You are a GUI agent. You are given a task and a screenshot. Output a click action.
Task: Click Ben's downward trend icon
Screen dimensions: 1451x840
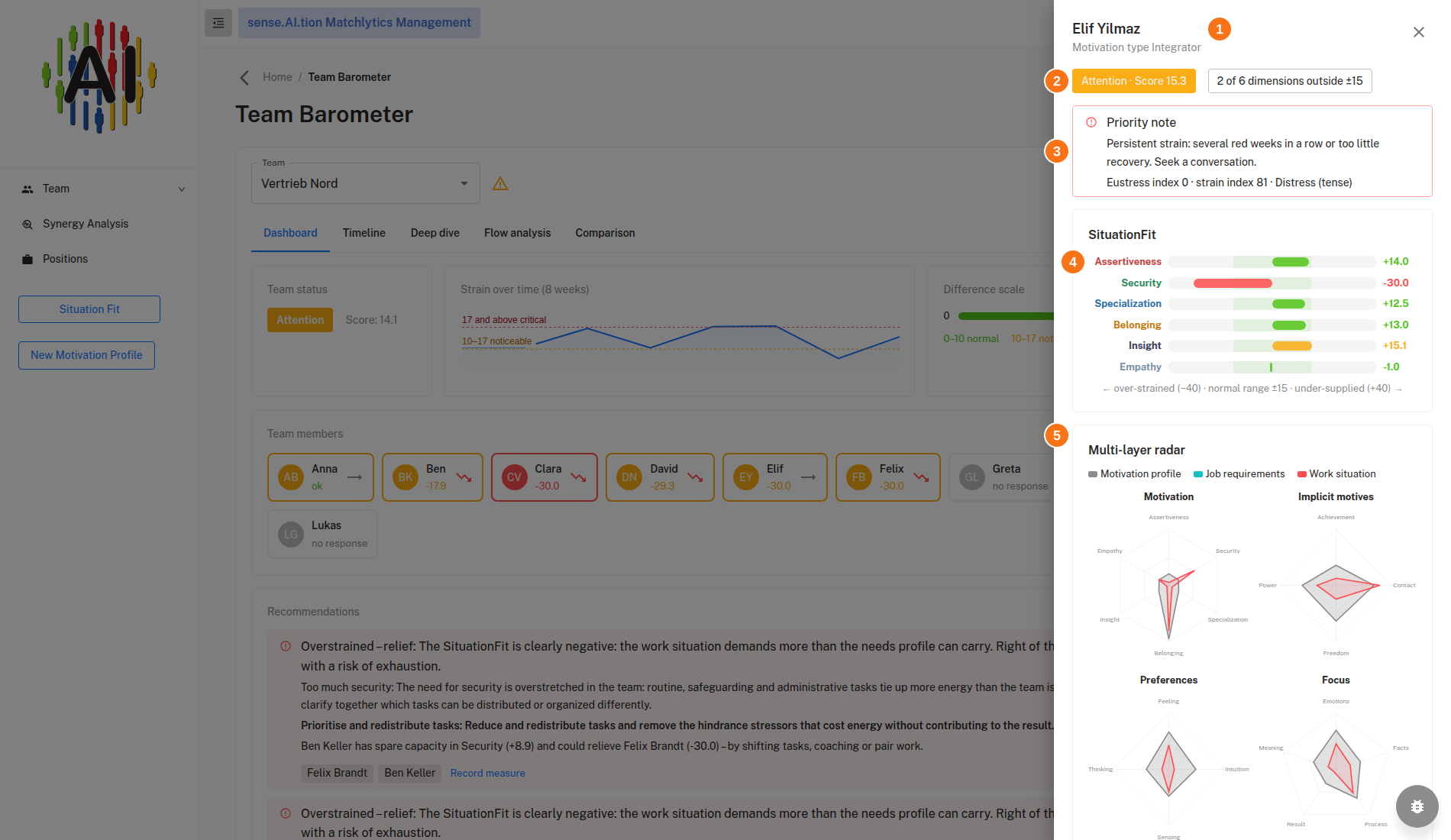tap(464, 477)
